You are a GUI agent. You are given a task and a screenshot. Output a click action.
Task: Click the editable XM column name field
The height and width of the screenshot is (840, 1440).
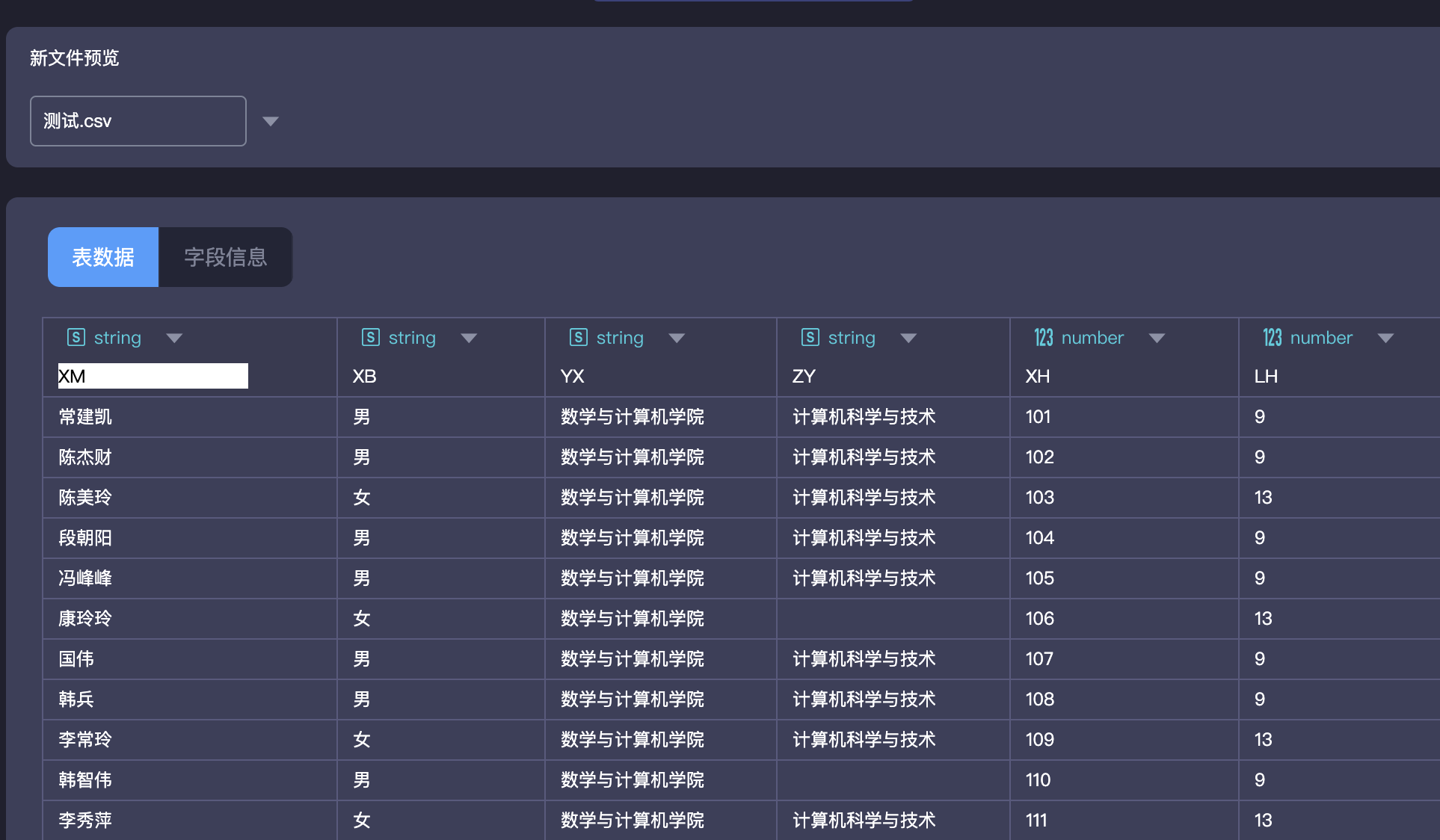click(153, 376)
